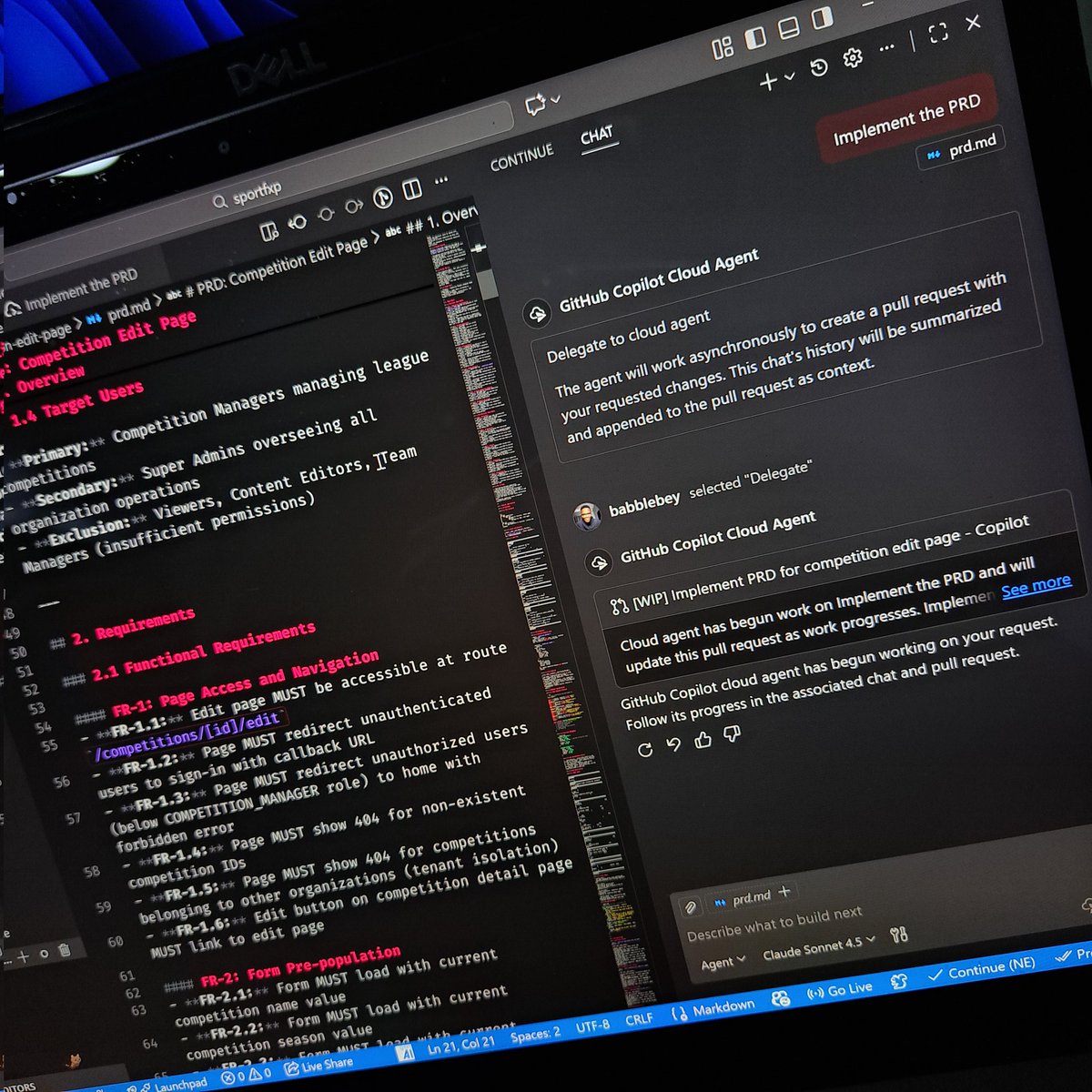Image resolution: width=1092 pixels, height=1092 pixels.
Task: Add the prd.md context via plus icon
Action: 784,891
